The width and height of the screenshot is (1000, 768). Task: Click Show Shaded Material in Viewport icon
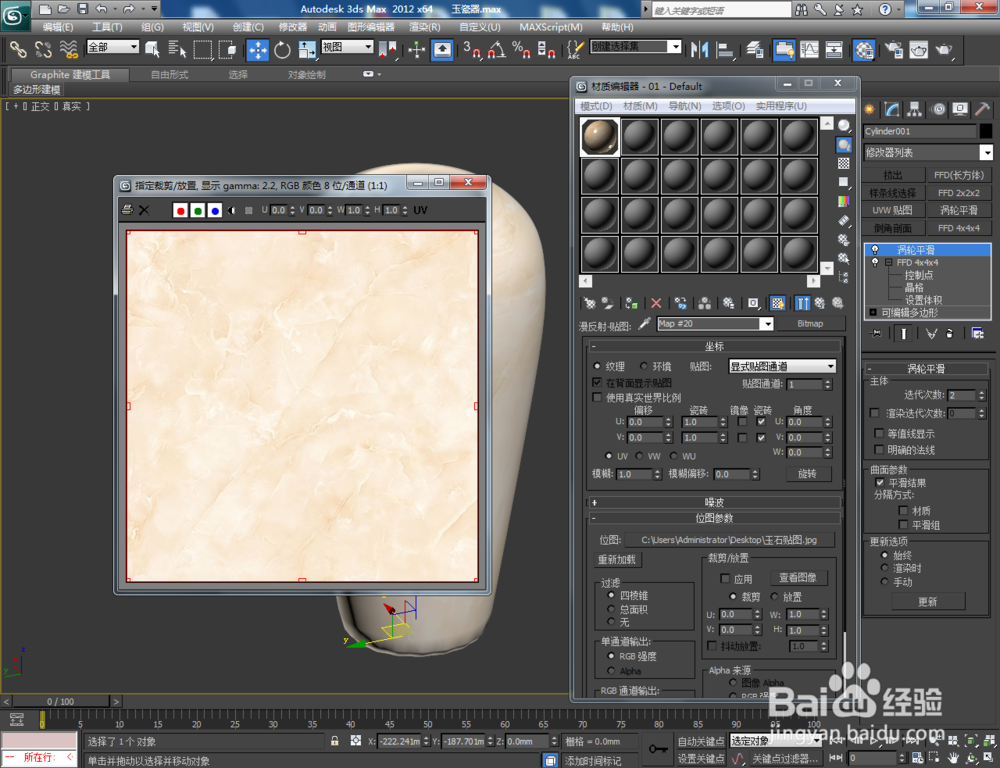click(x=777, y=303)
